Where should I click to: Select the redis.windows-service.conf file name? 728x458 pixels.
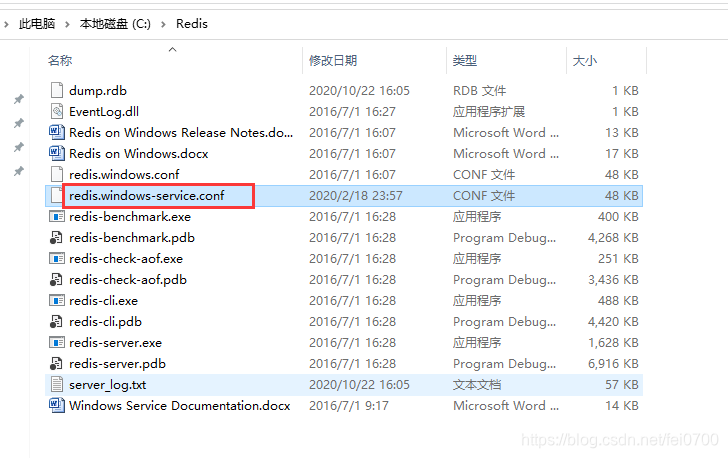tap(147, 196)
